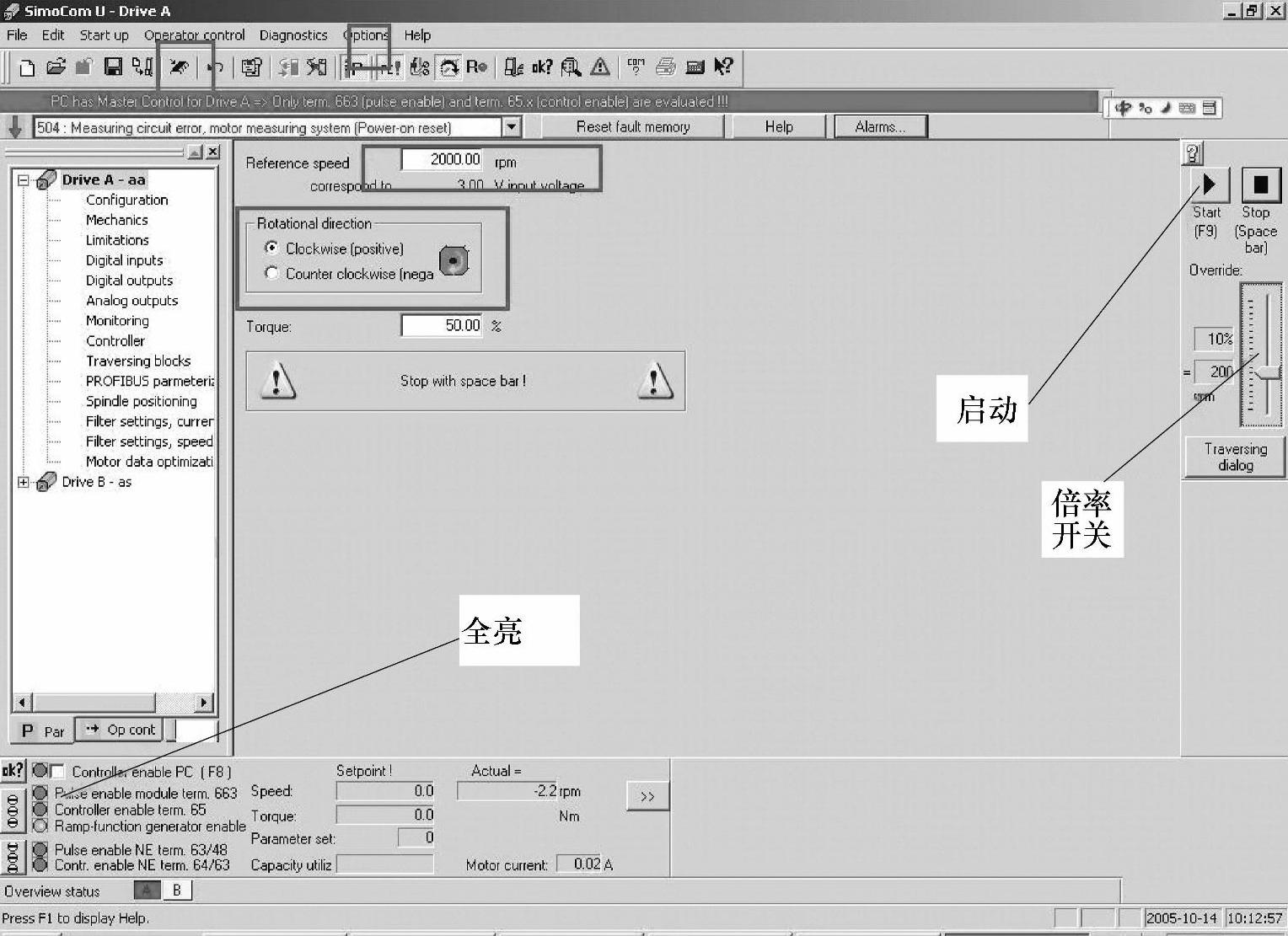Select Monitoring in the drive tree
This screenshot has width=1288, height=936.
click(117, 320)
